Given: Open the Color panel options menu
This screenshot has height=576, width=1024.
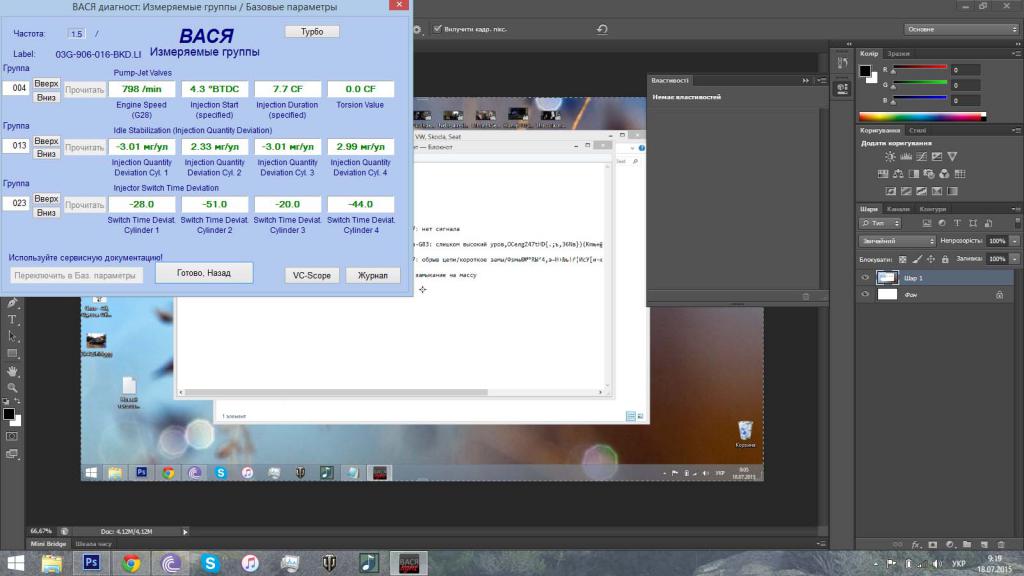Looking at the screenshot, I should pos(1016,54).
